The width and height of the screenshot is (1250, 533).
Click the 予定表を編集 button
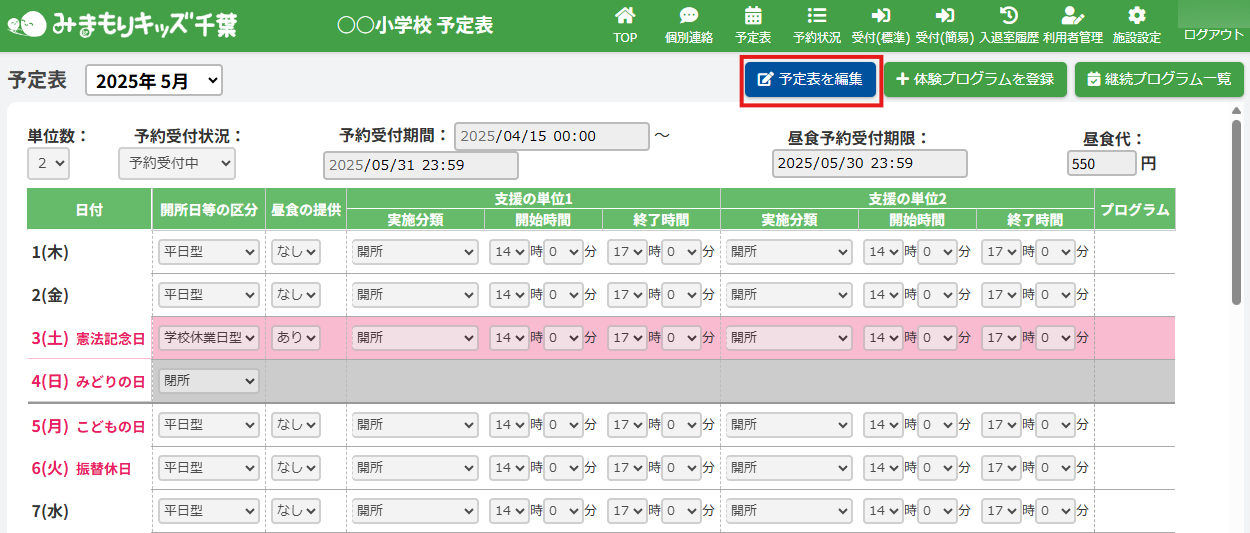tap(810, 80)
